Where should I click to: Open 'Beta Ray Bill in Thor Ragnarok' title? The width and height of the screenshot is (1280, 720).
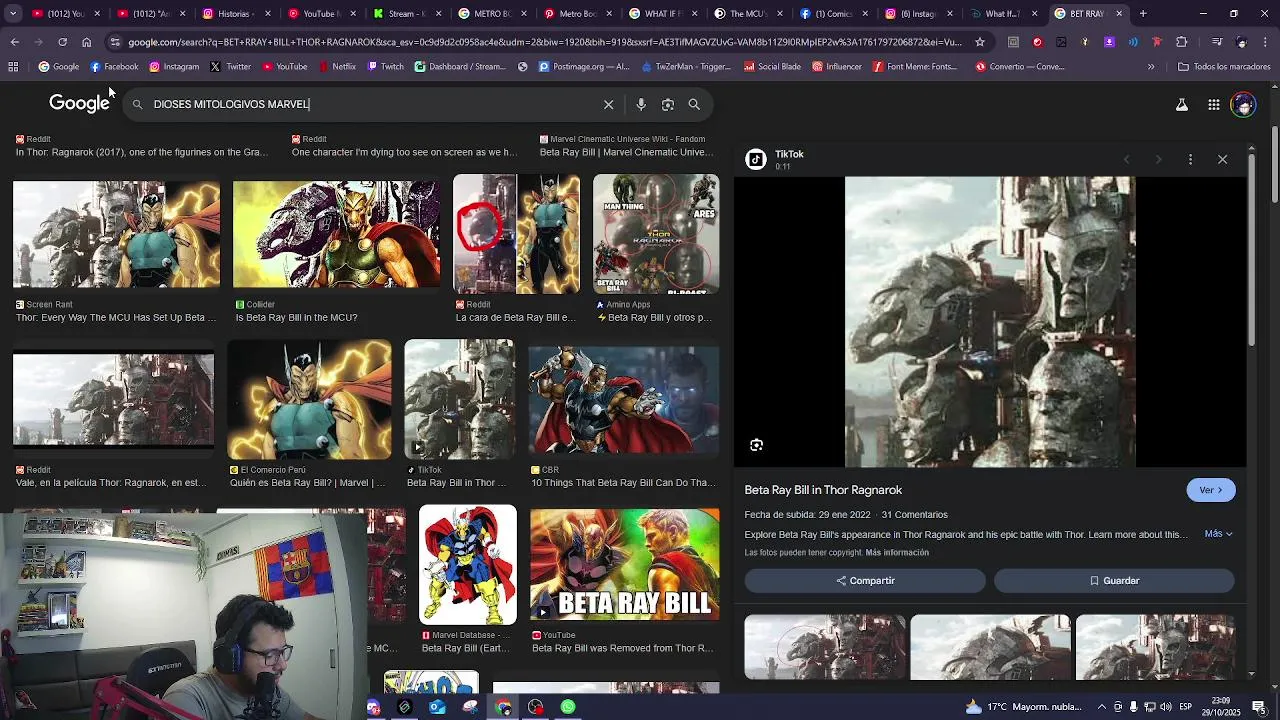[823, 490]
